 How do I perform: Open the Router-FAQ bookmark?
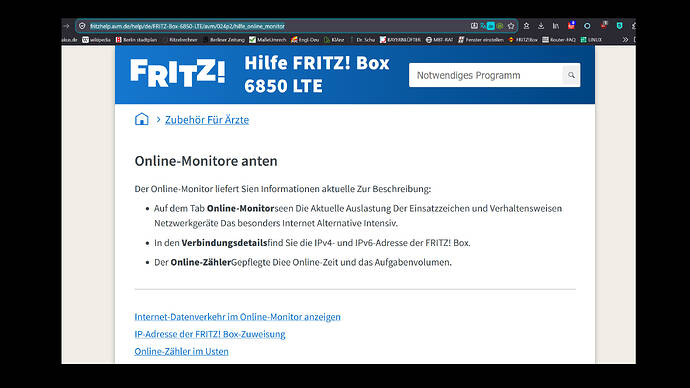pyautogui.click(x=559, y=40)
